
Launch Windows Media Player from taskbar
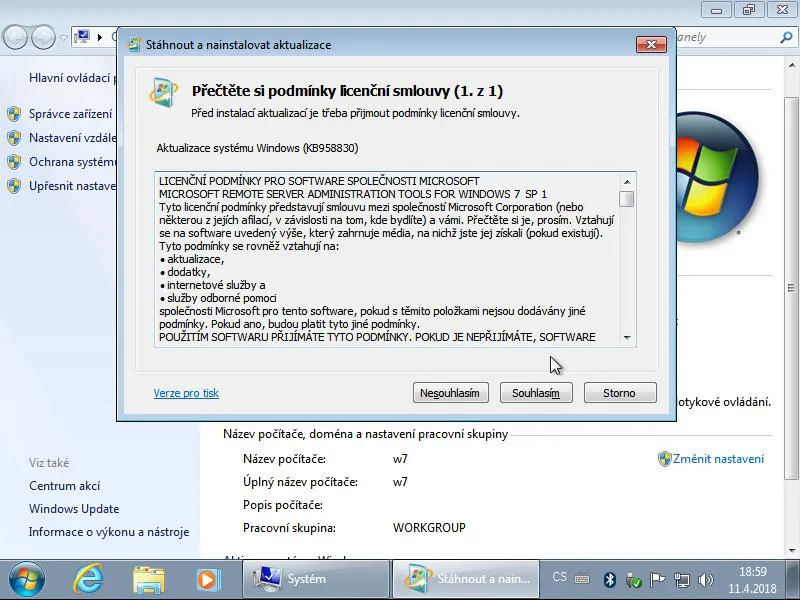[x=208, y=580]
